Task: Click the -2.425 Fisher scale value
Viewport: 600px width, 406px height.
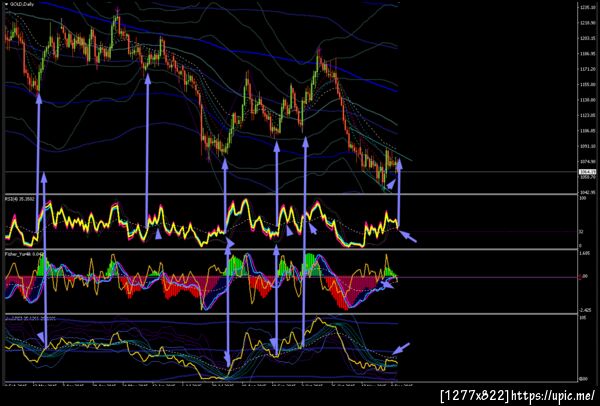Action: (x=584, y=310)
